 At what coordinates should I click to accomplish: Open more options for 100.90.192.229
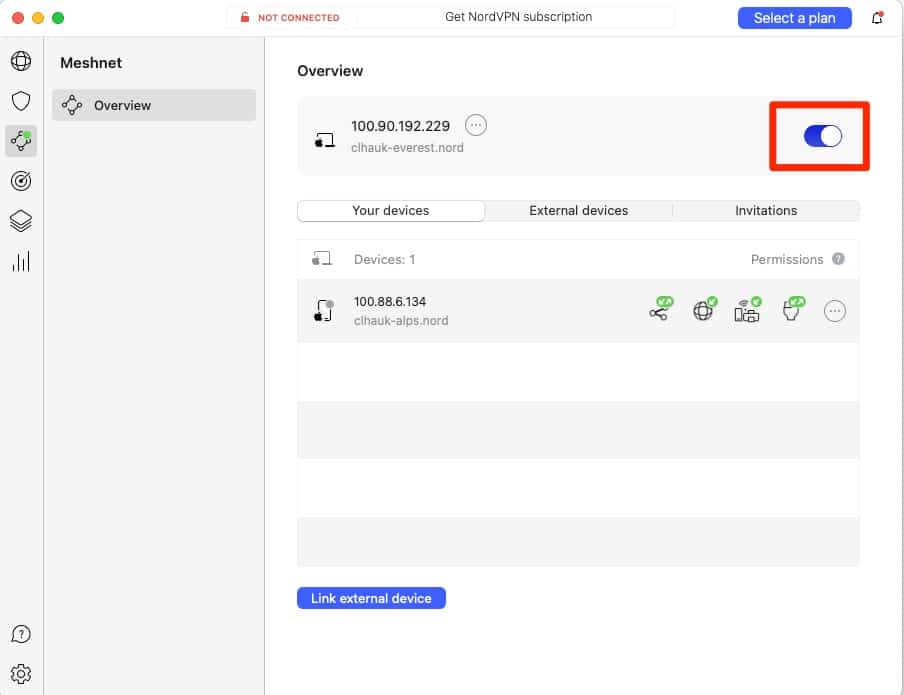476,125
